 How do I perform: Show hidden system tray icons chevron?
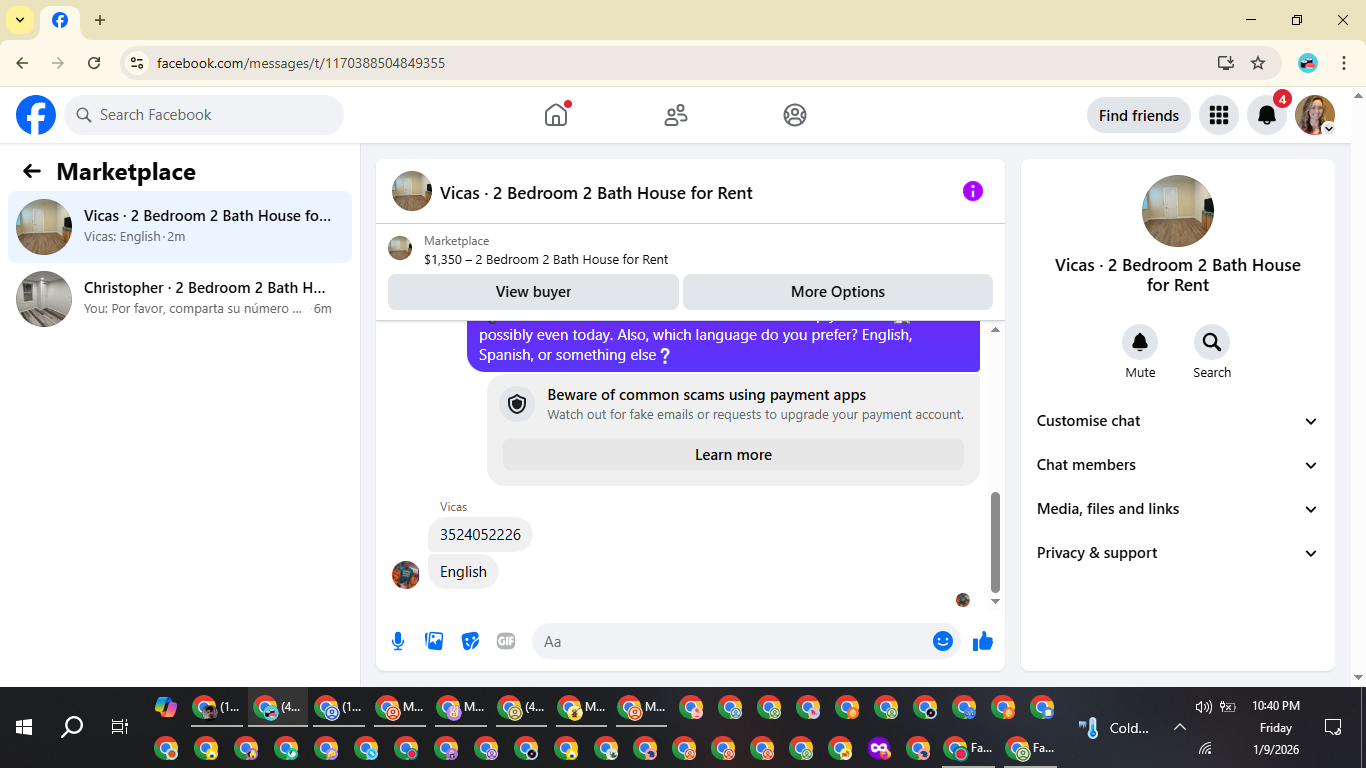(x=1179, y=727)
